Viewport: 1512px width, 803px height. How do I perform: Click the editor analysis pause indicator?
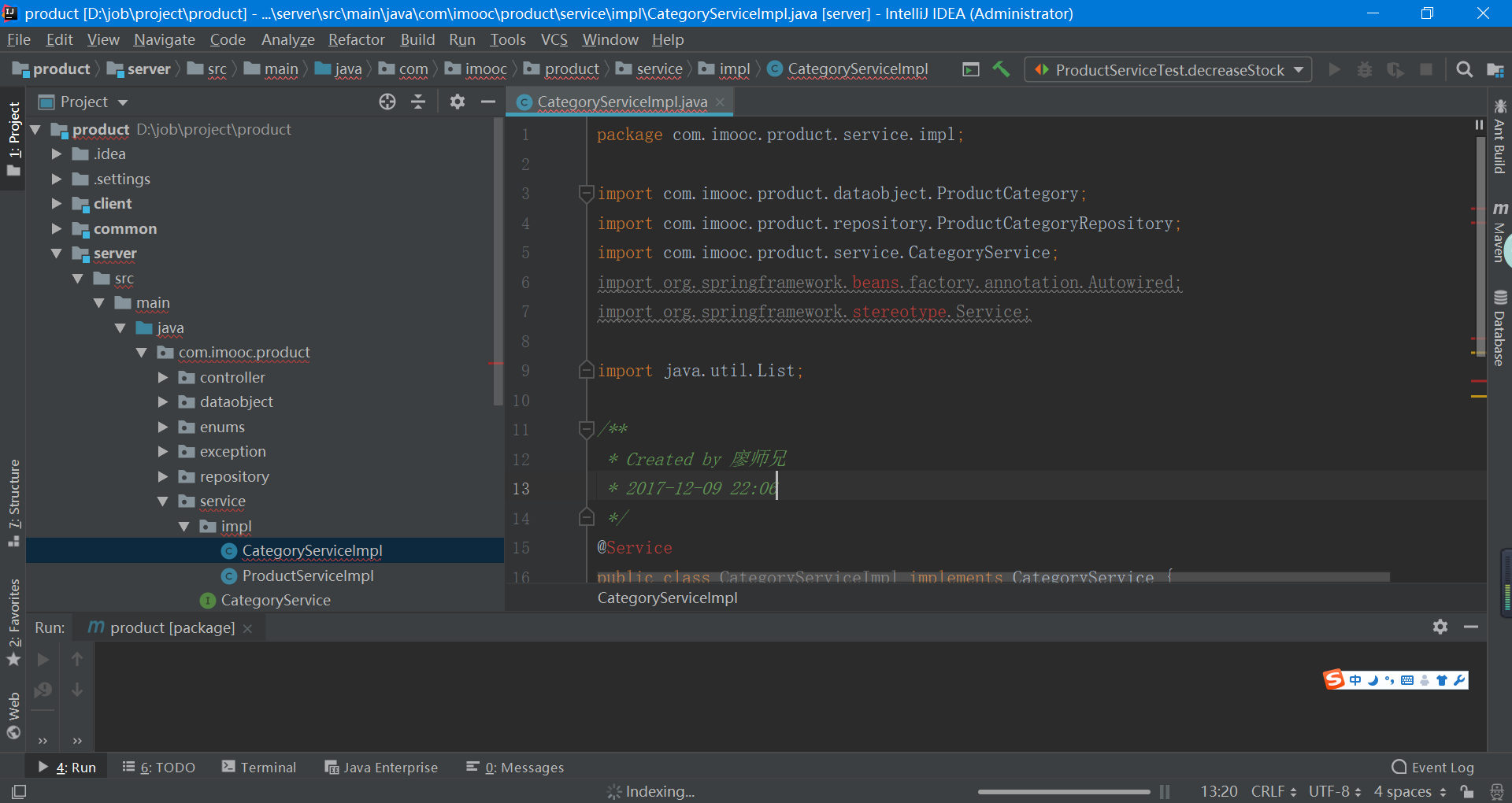pyautogui.click(x=1478, y=124)
